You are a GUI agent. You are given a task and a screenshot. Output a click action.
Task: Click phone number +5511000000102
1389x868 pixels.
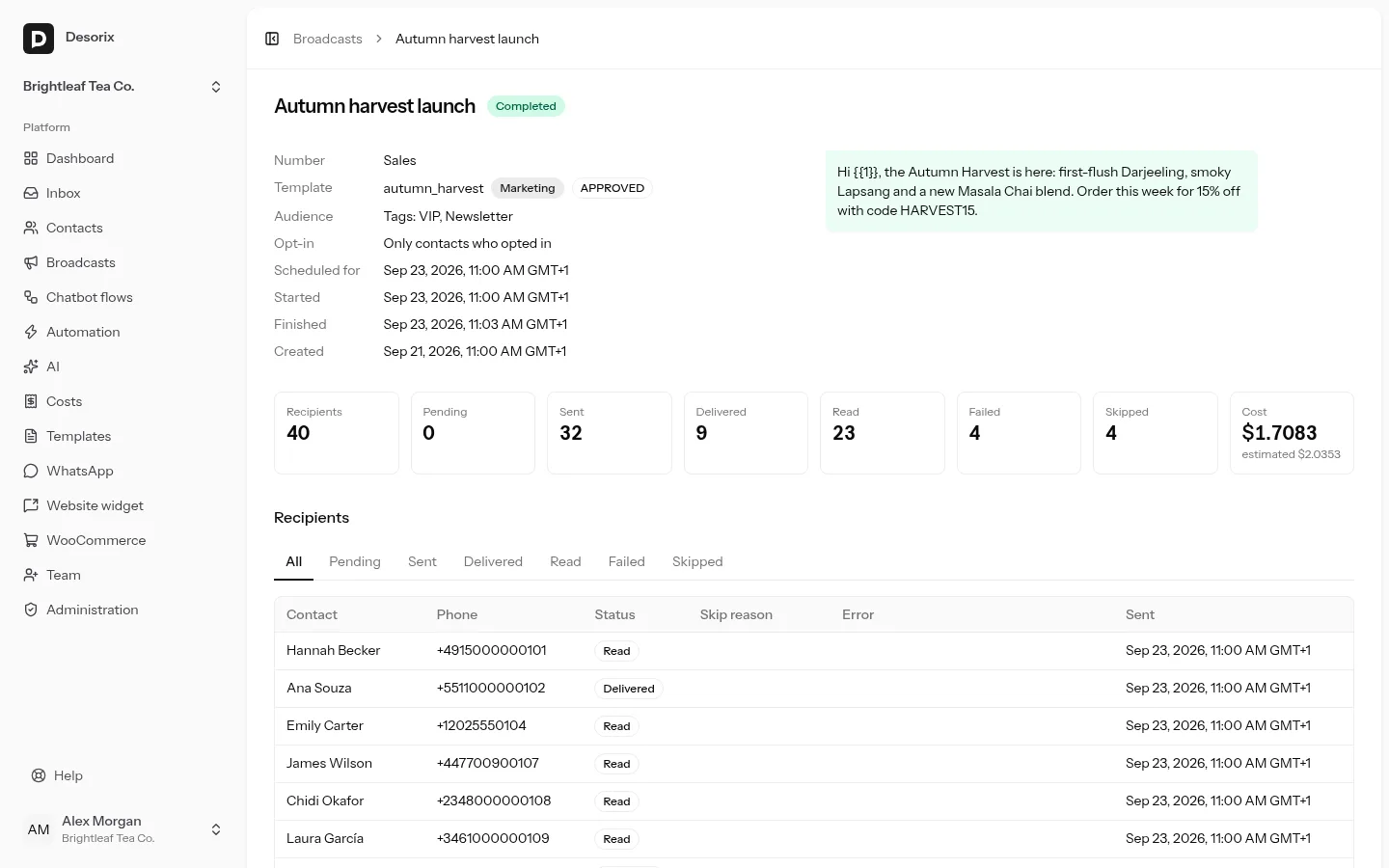[x=491, y=689]
